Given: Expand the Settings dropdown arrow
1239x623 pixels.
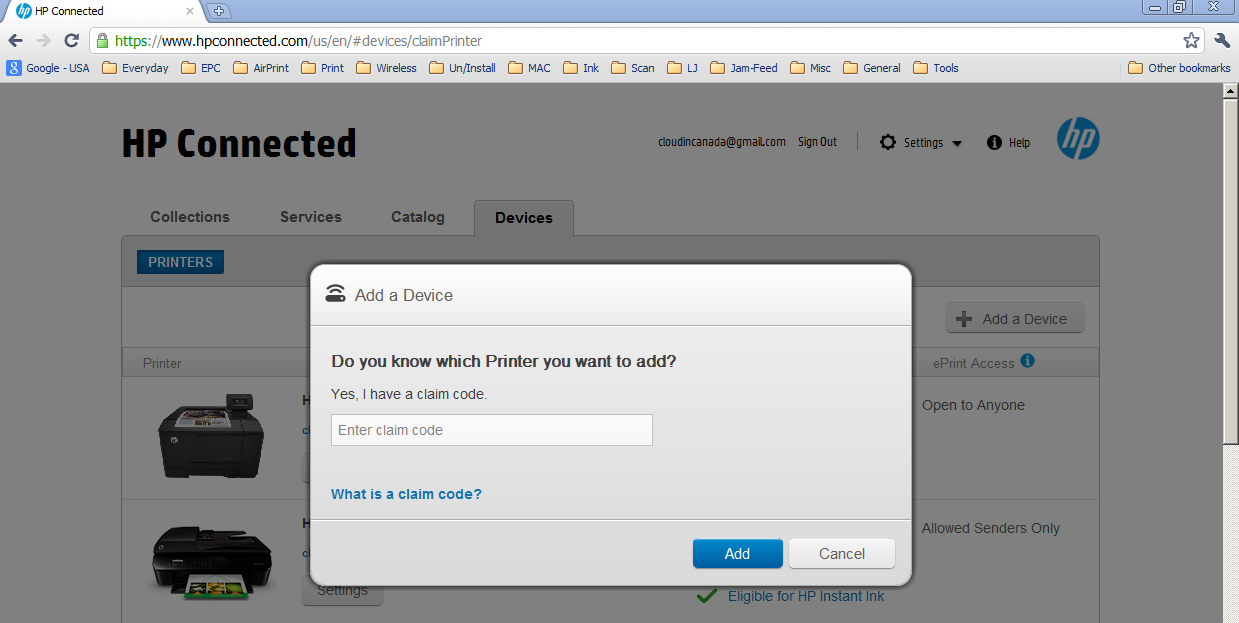Looking at the screenshot, I should [x=957, y=144].
